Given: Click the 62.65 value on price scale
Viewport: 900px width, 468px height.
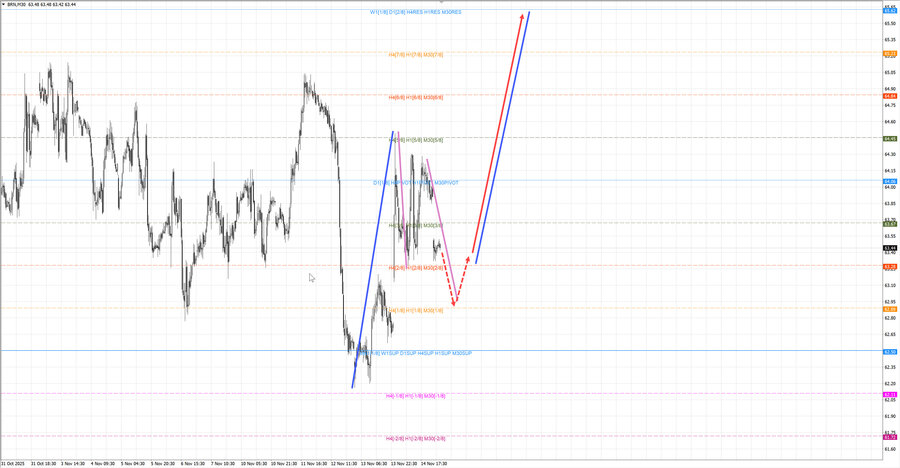Looking at the screenshot, I should (x=890, y=334).
